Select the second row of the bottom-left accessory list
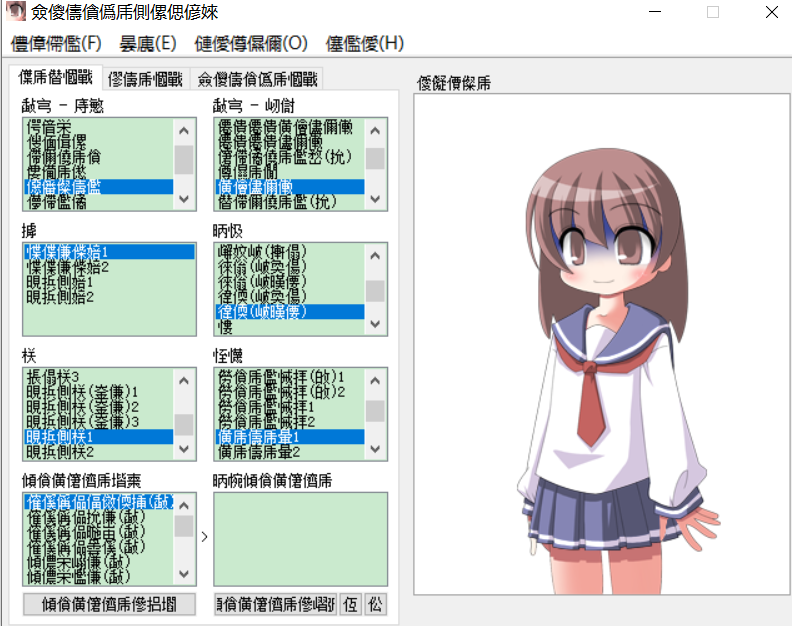 pos(98,517)
